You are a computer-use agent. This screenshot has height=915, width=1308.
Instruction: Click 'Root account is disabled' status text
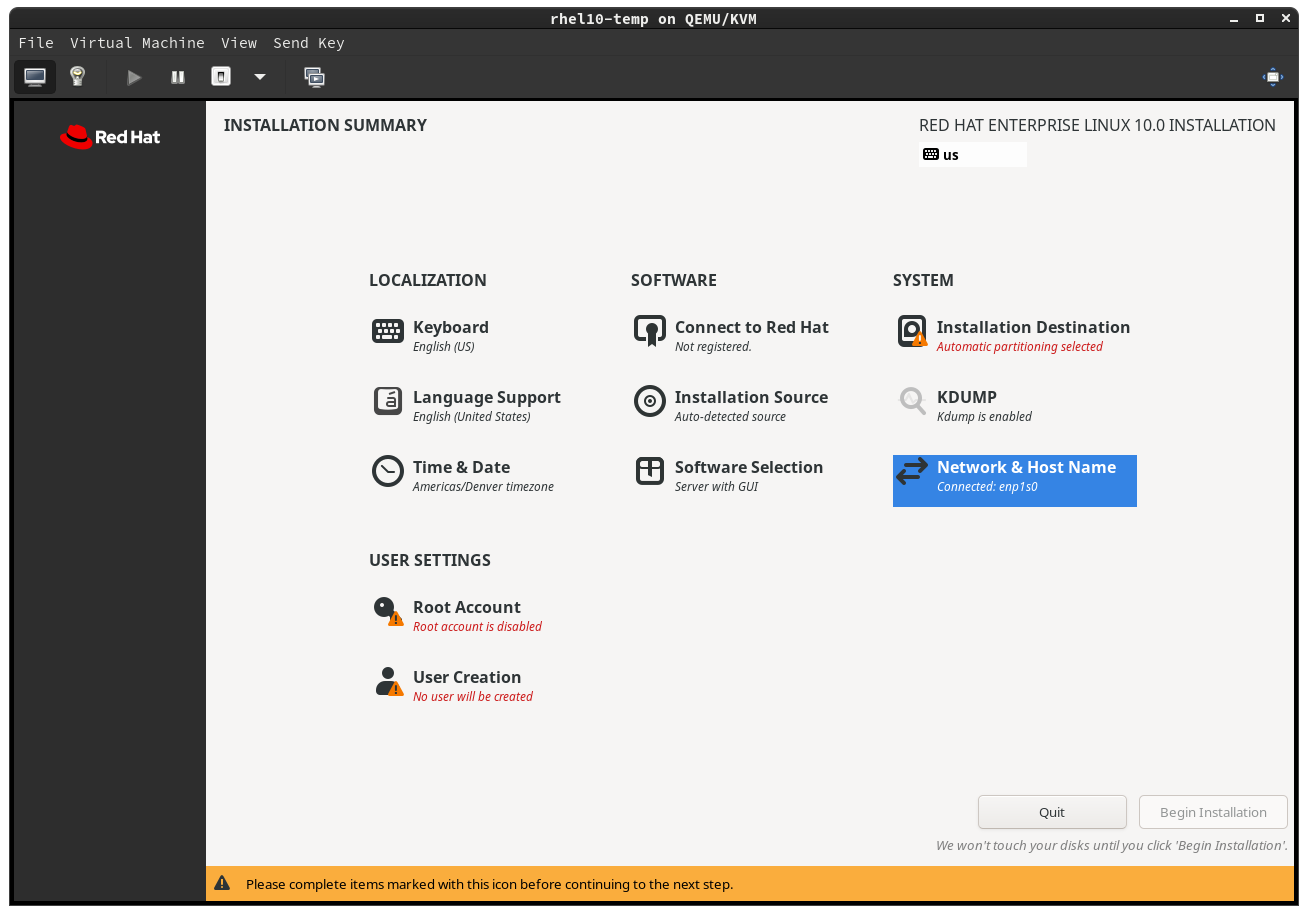477,627
